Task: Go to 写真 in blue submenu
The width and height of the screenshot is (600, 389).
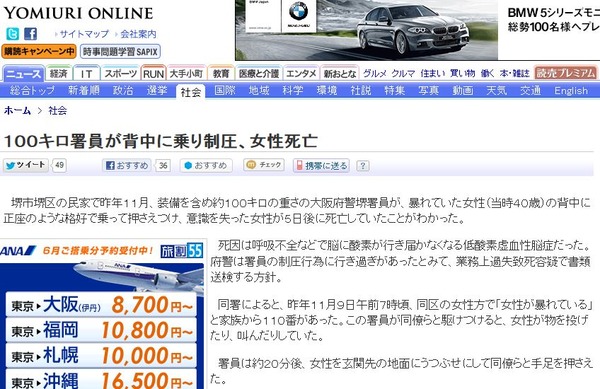Action: tap(429, 91)
